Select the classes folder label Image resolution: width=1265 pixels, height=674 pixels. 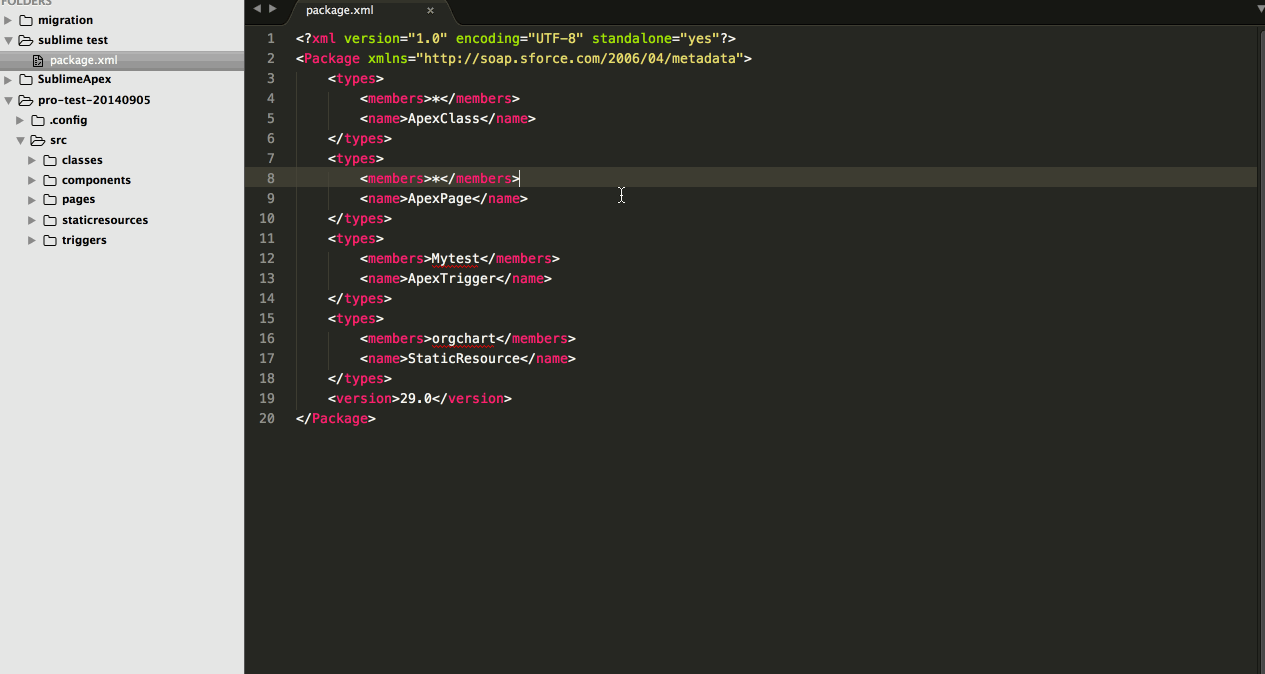click(x=82, y=160)
